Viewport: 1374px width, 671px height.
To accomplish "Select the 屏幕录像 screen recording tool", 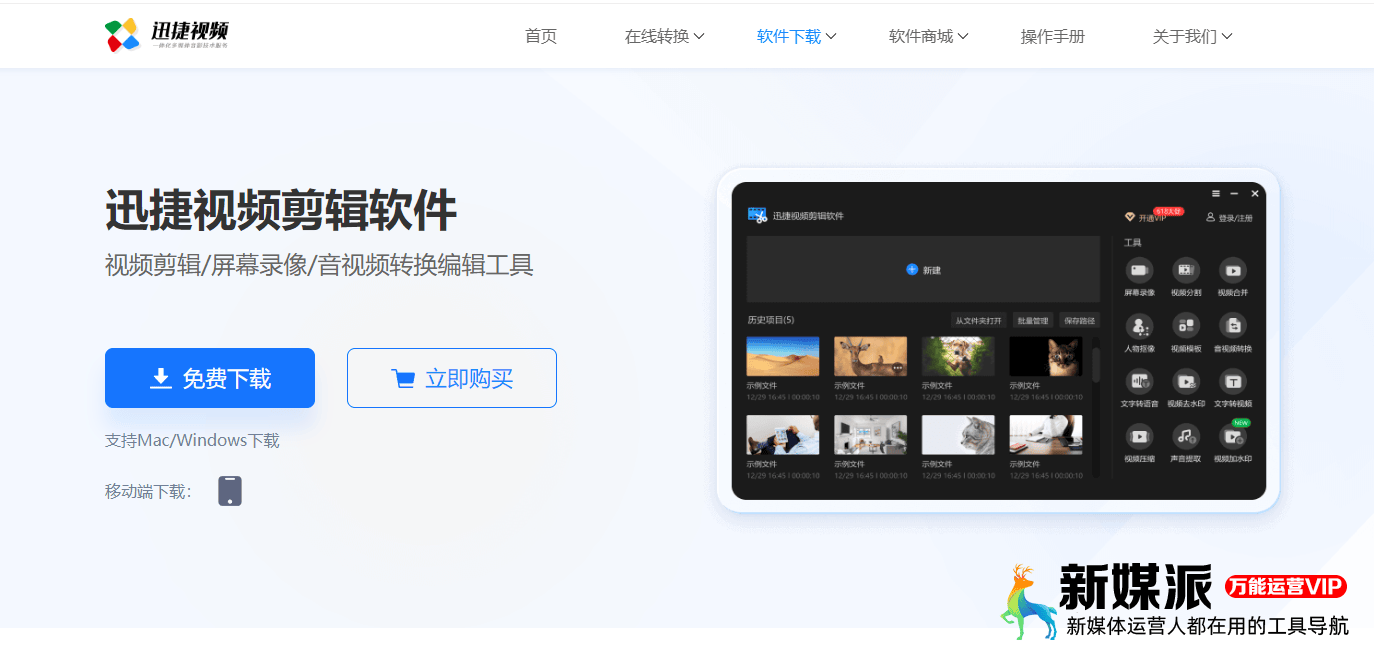I will pyautogui.click(x=1137, y=272).
